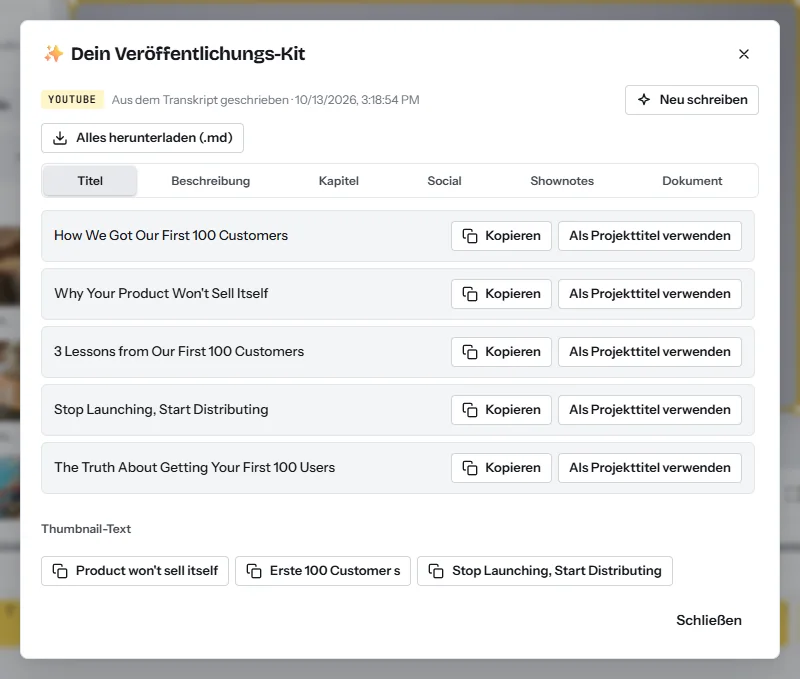Copy The Truth About Getting Your First 100 Users
Image resolution: width=800 pixels, height=679 pixels.
pyautogui.click(x=501, y=468)
